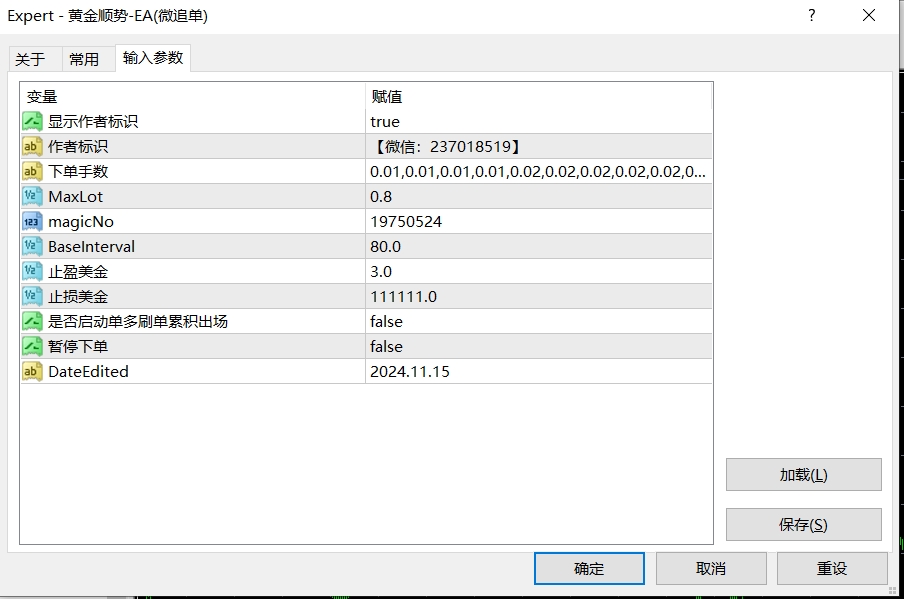
Task: Click the string icon beside DateEdited
Action: (x=33, y=371)
